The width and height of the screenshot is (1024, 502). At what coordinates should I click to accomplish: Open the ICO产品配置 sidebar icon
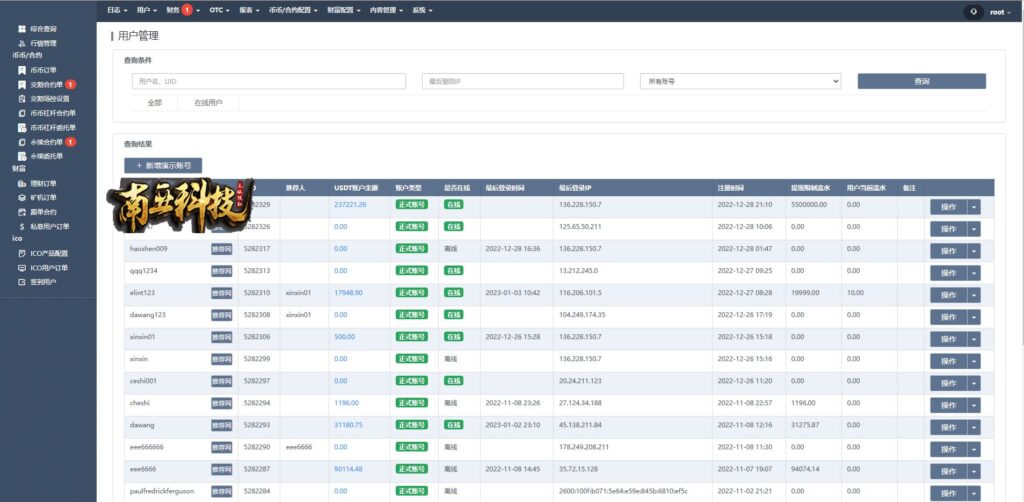[22, 253]
